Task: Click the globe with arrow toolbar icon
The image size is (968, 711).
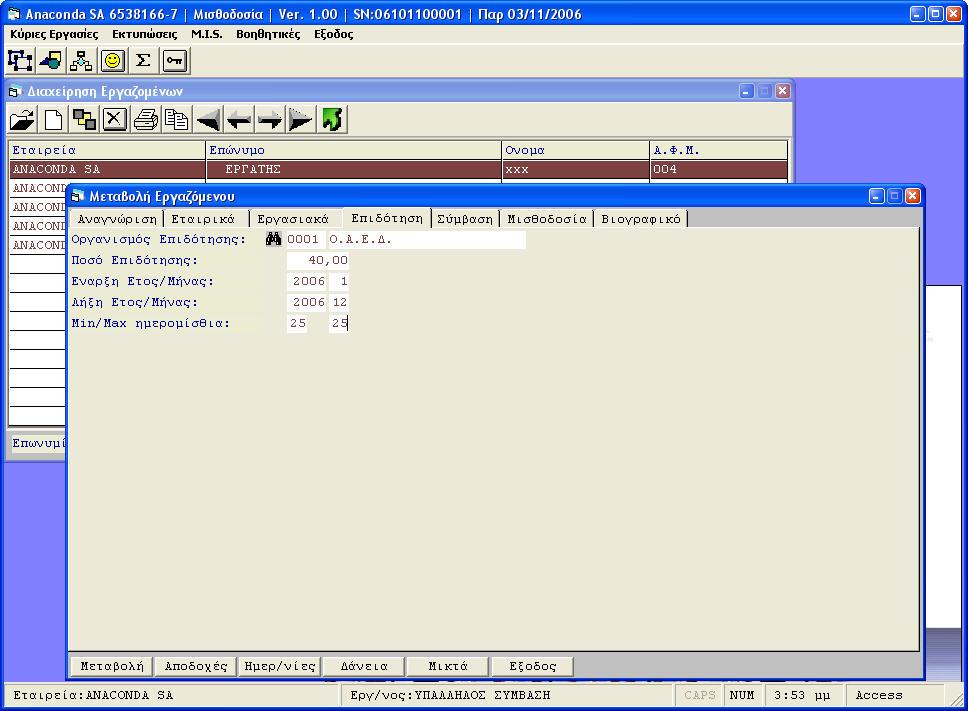Action: [51, 60]
